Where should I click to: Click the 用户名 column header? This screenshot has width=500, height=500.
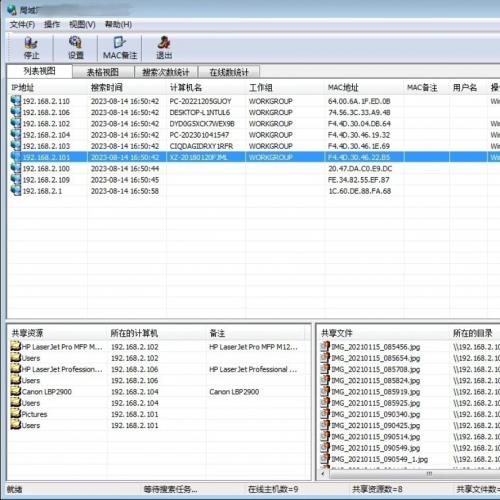468,88
